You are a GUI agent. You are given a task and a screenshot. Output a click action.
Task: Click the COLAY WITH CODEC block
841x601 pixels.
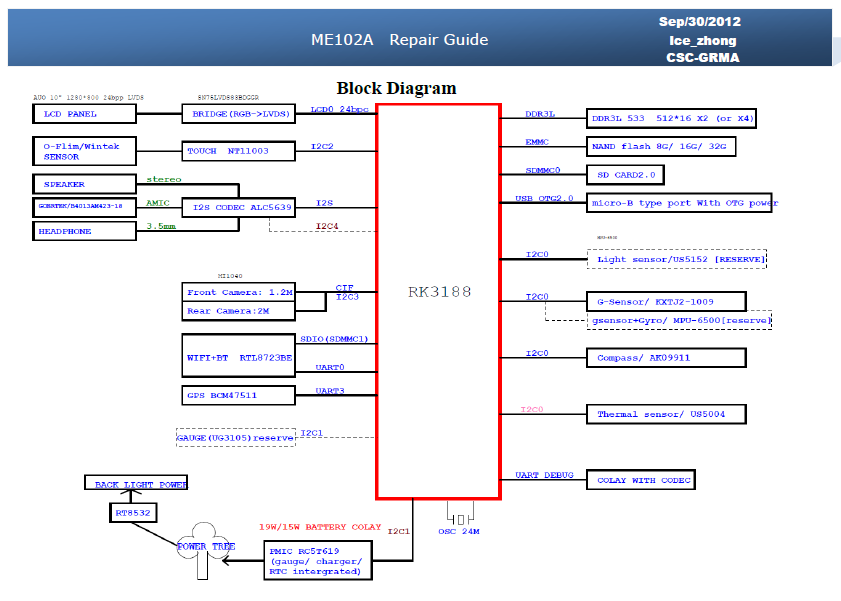[641, 480]
